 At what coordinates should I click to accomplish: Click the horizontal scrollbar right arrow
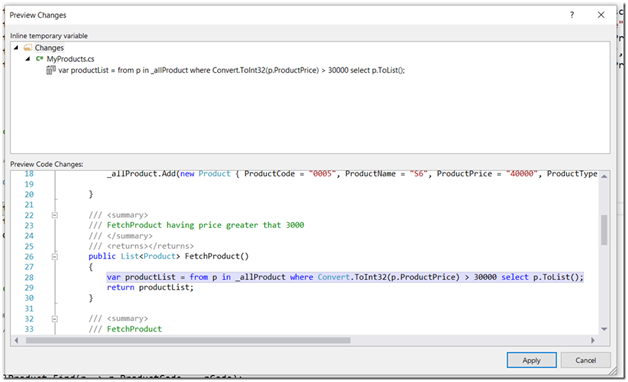(x=593, y=340)
